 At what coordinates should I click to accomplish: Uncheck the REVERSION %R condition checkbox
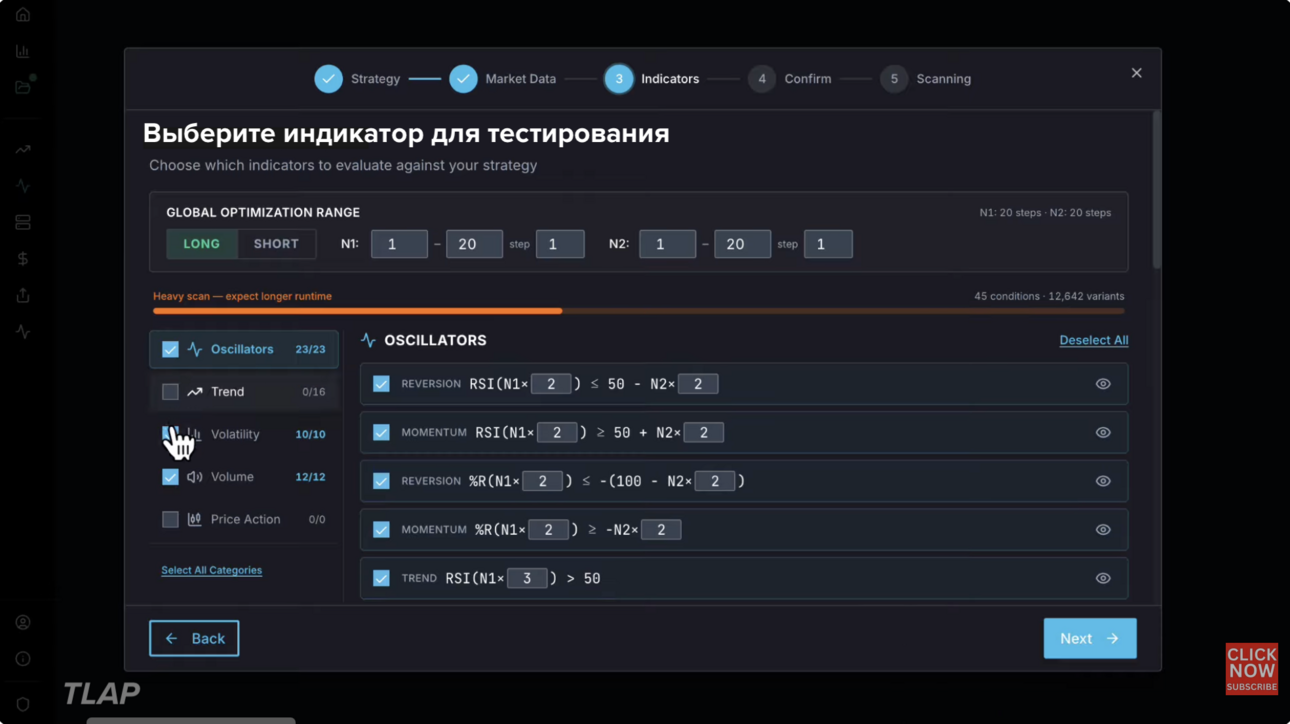click(381, 481)
